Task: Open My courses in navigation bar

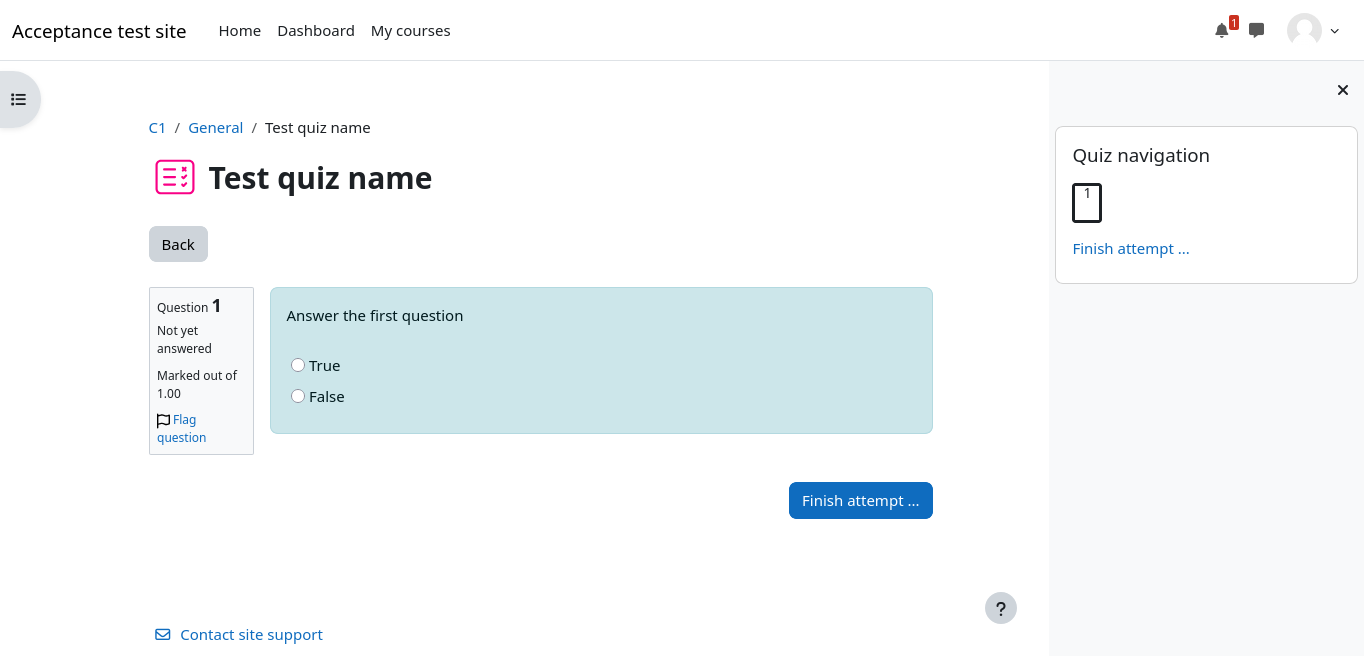Action: pyautogui.click(x=410, y=31)
